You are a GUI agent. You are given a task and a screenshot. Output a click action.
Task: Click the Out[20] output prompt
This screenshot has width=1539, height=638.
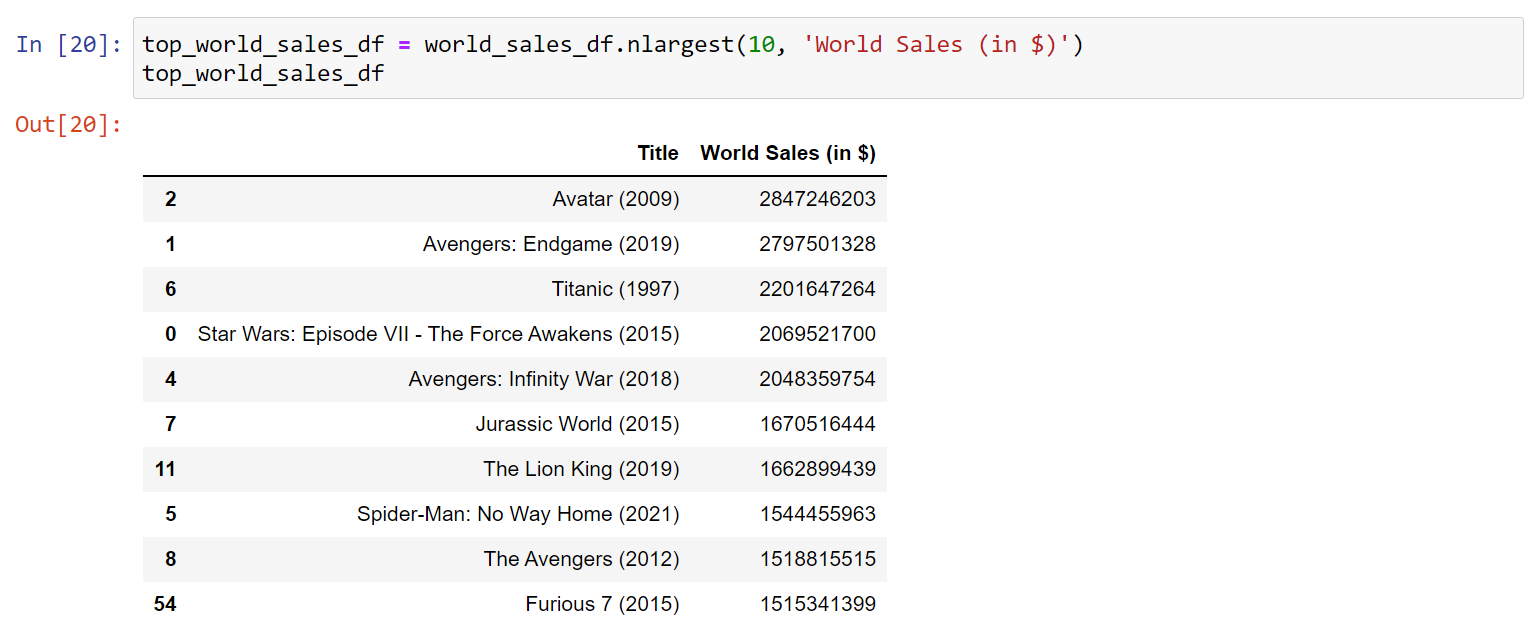pyautogui.click(x=68, y=125)
